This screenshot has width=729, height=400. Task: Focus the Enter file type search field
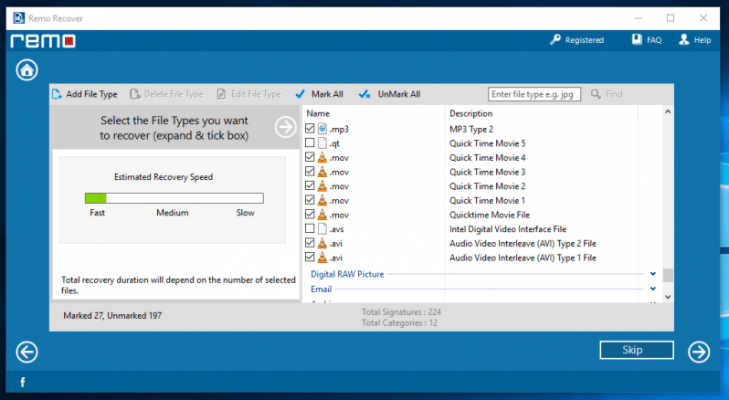pos(534,94)
